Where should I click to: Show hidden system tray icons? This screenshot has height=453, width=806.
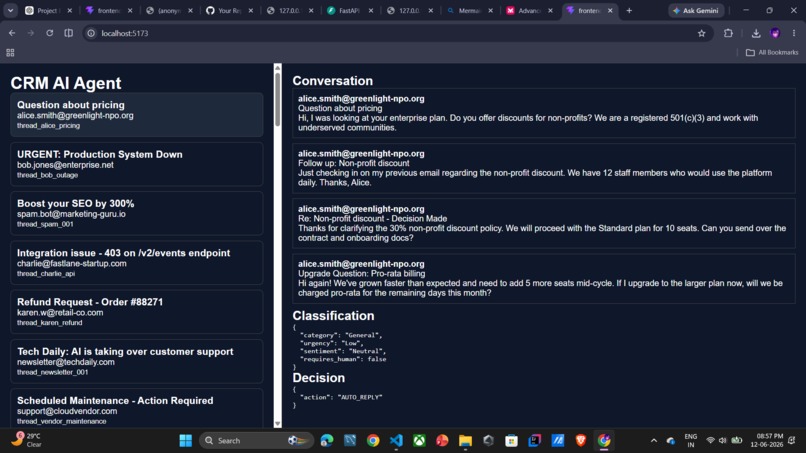(653, 440)
